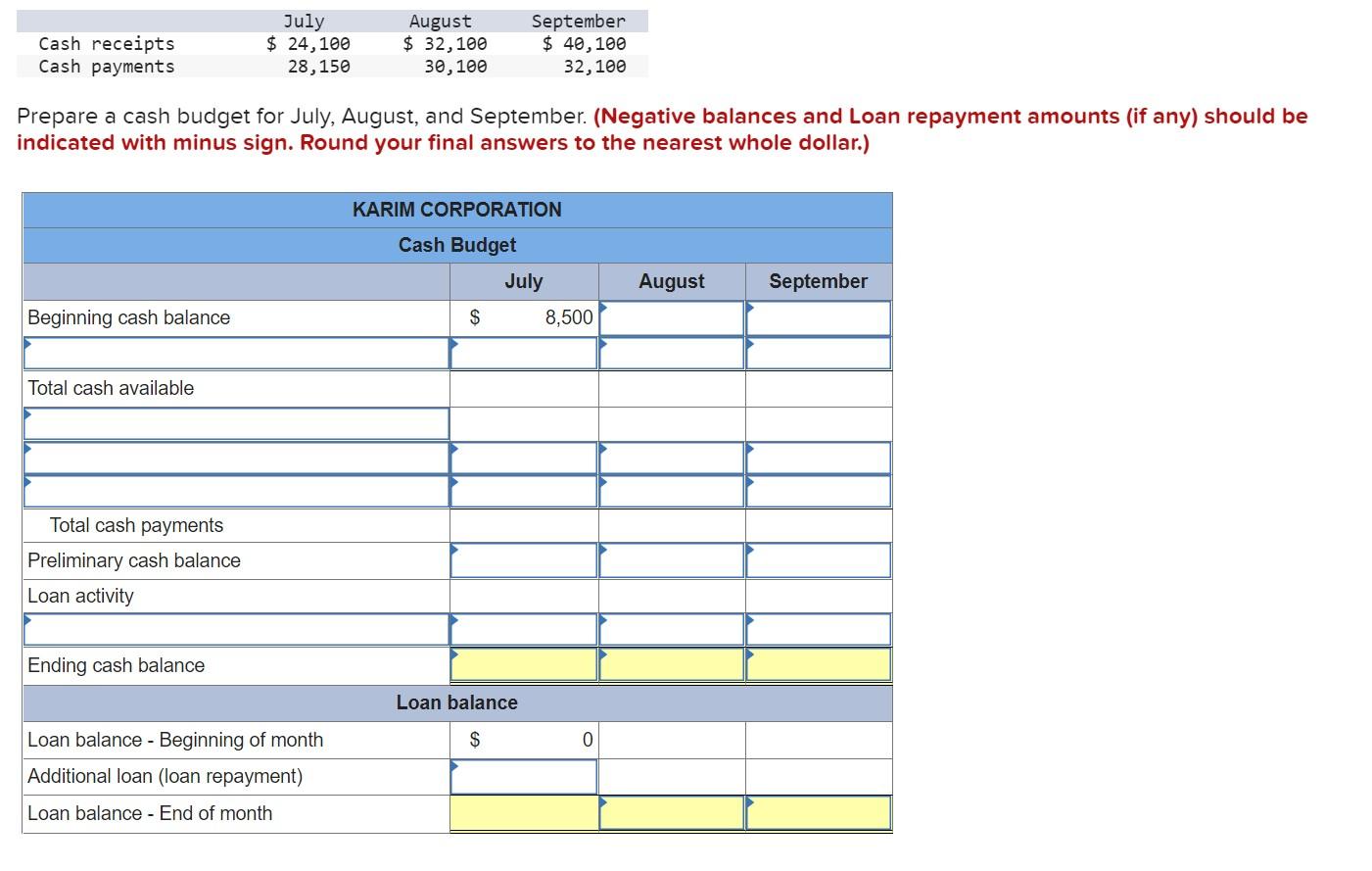This screenshot has width=1372, height=871.
Task: Click the August column header in budget table
Action: tap(672, 281)
